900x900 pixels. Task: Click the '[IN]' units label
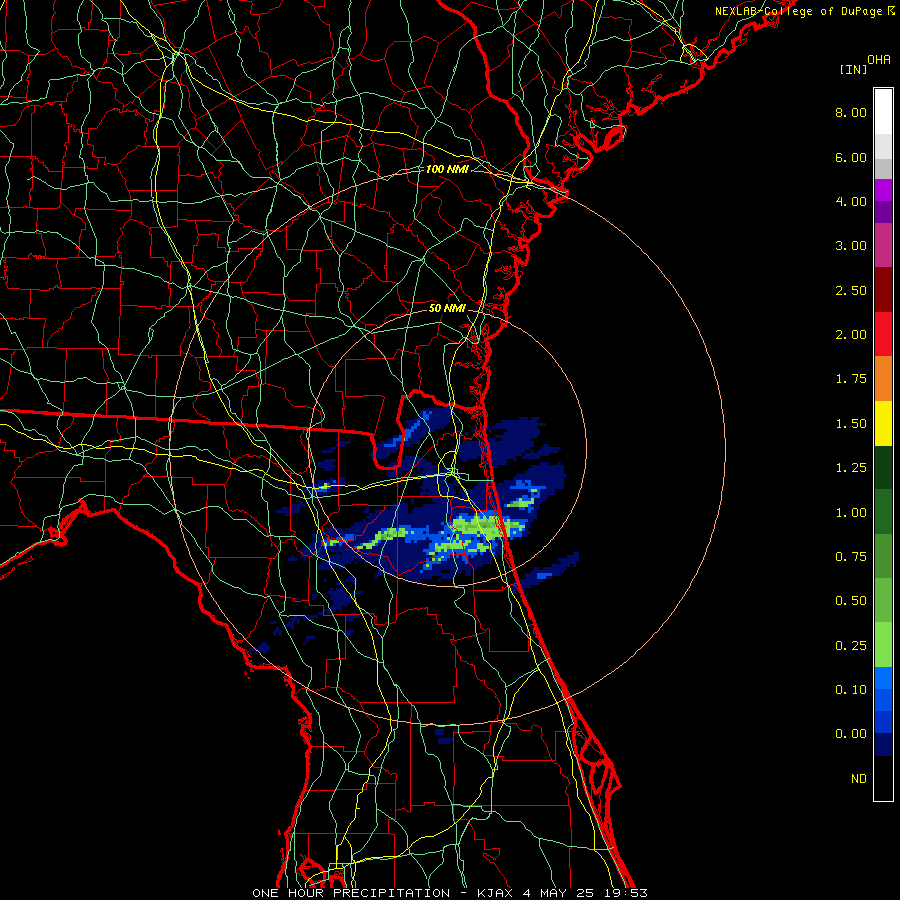854,69
